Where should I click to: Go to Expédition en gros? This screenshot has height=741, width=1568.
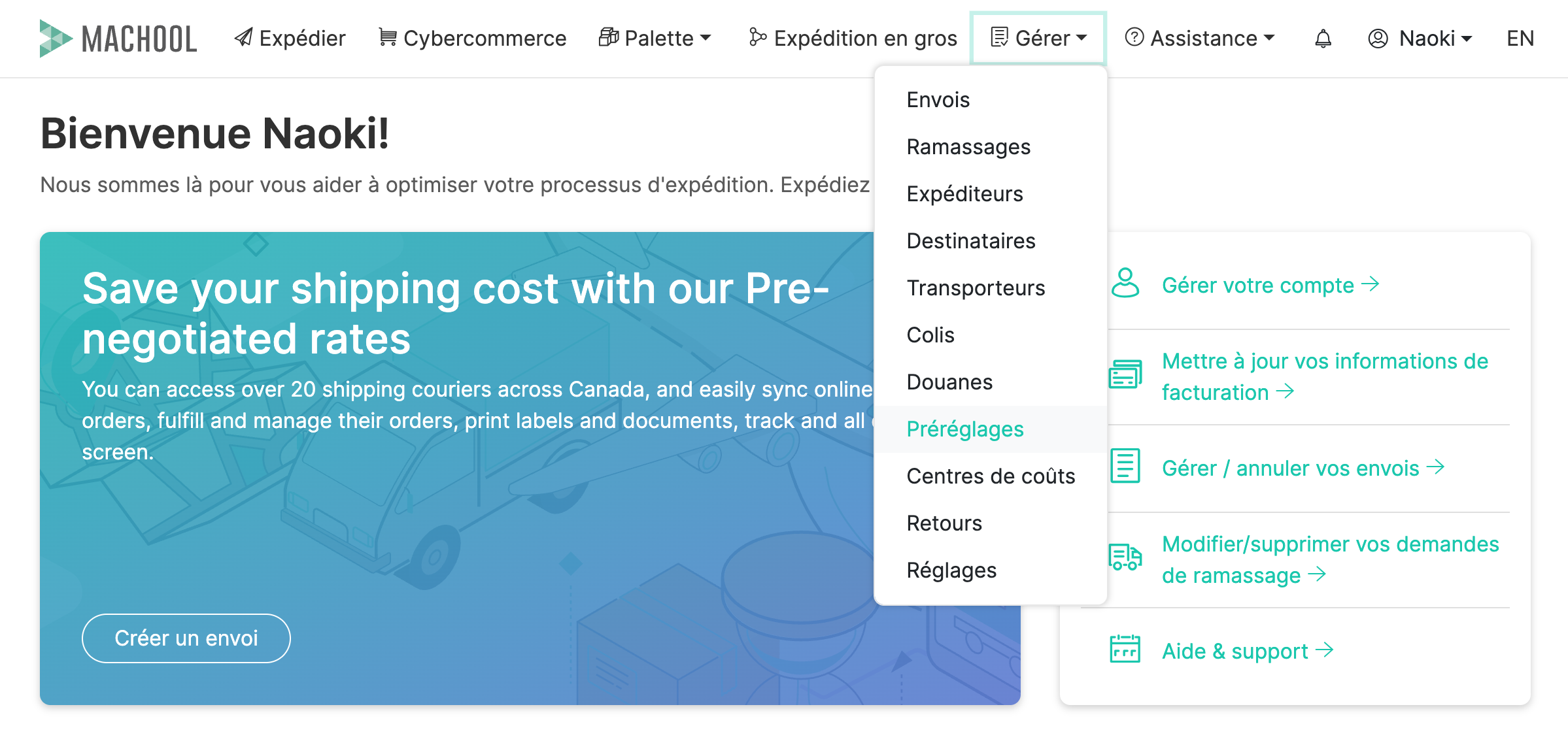point(853,39)
